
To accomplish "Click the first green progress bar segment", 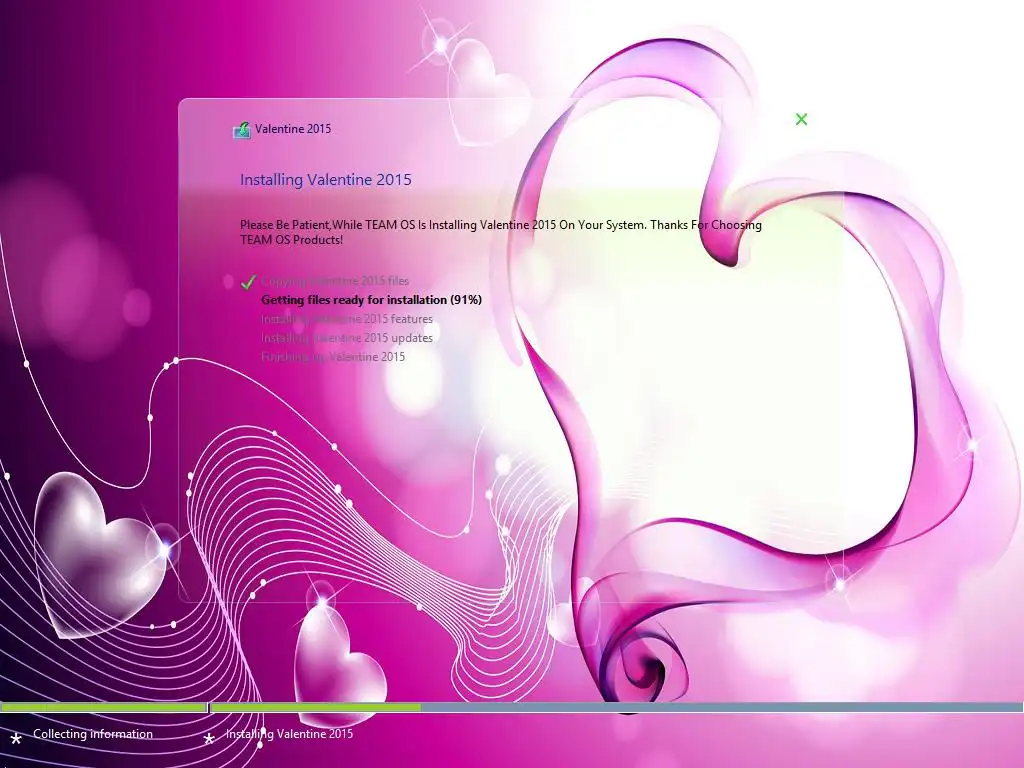I will [x=103, y=707].
